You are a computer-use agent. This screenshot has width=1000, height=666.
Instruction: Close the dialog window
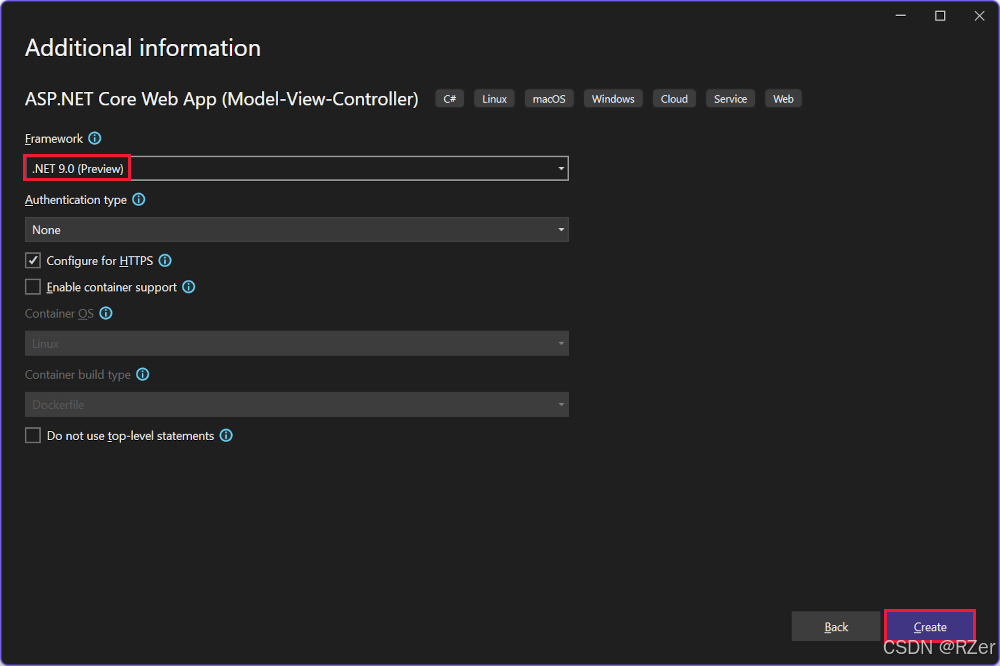coord(980,16)
